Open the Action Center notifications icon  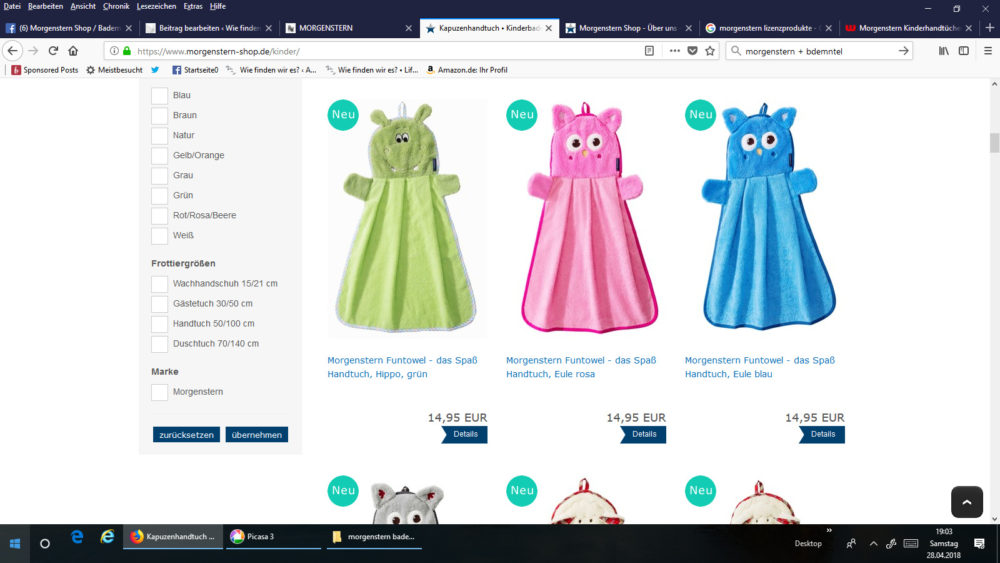[979, 544]
